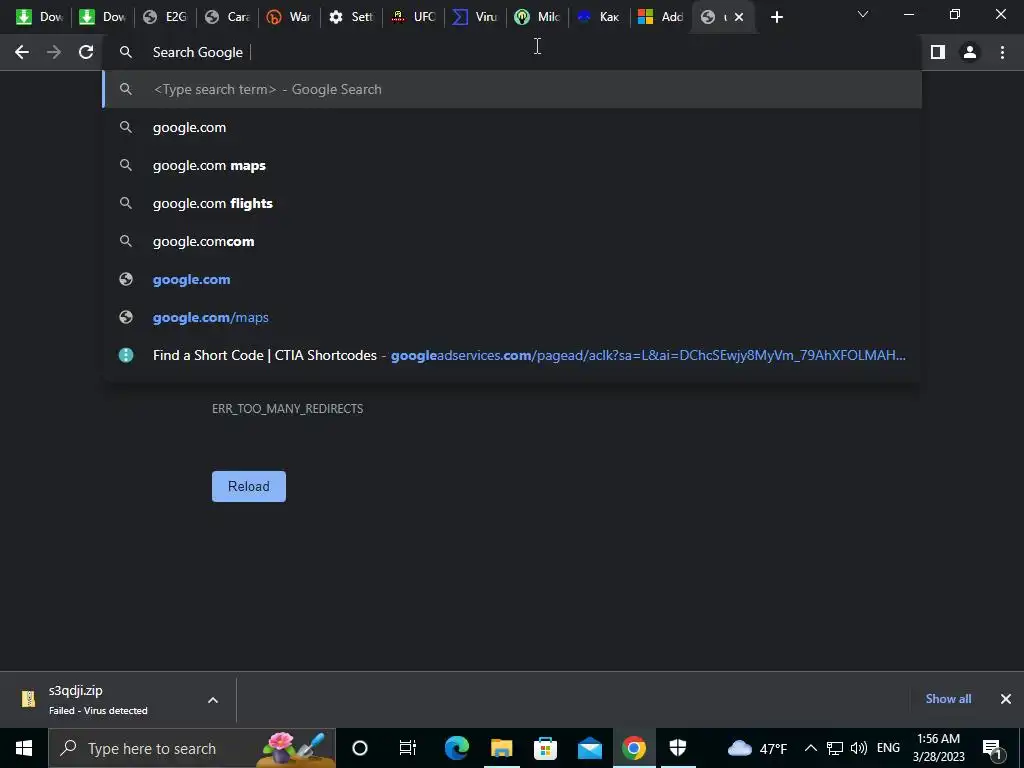Open Task View in the taskbar

[x=408, y=748]
